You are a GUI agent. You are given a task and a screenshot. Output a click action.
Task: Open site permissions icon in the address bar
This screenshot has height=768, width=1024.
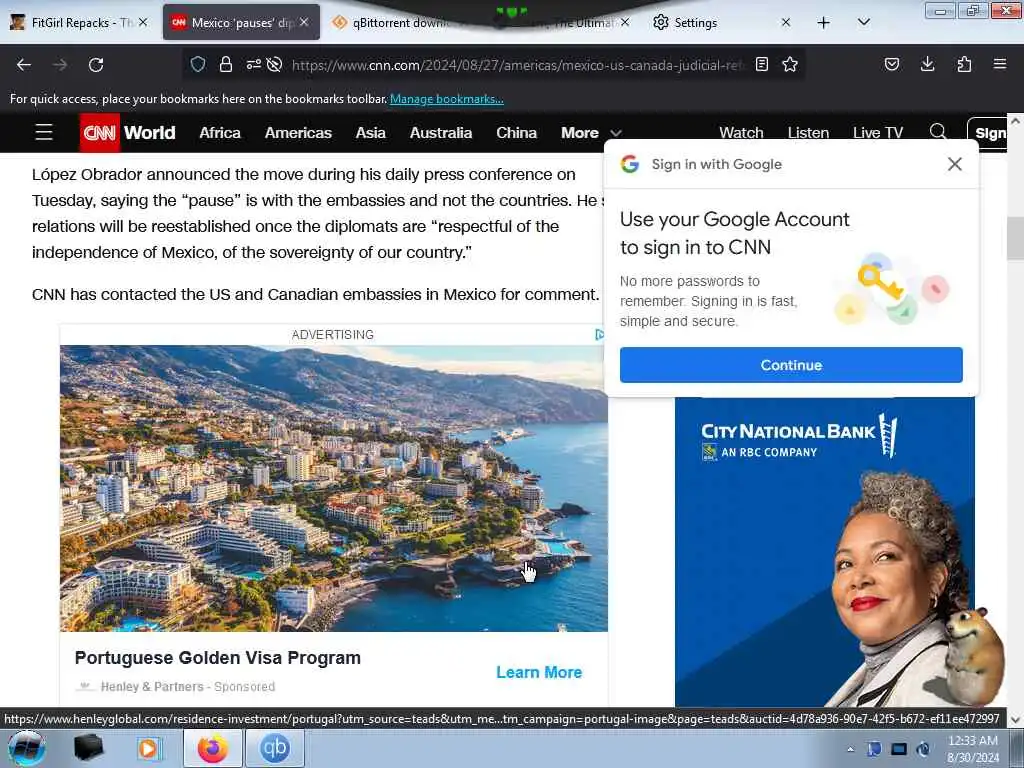(253, 64)
